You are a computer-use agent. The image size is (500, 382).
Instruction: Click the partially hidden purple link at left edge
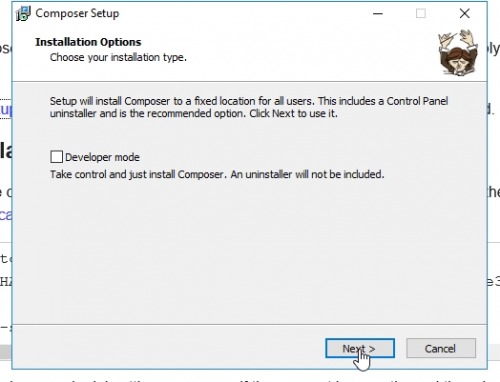[6, 215]
